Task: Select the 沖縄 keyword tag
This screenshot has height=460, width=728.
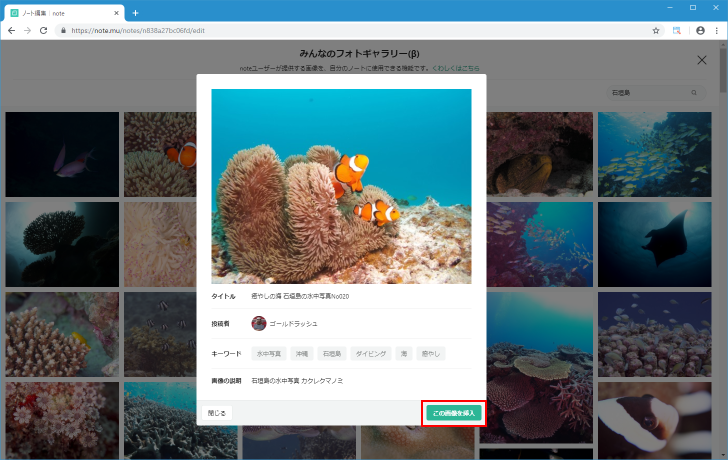Action: tap(302, 354)
